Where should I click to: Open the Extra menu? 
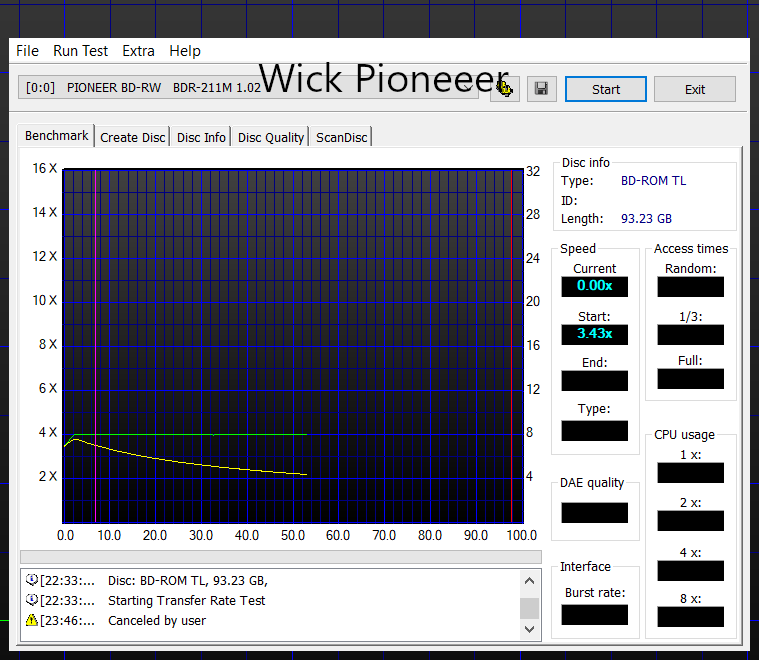pos(138,51)
